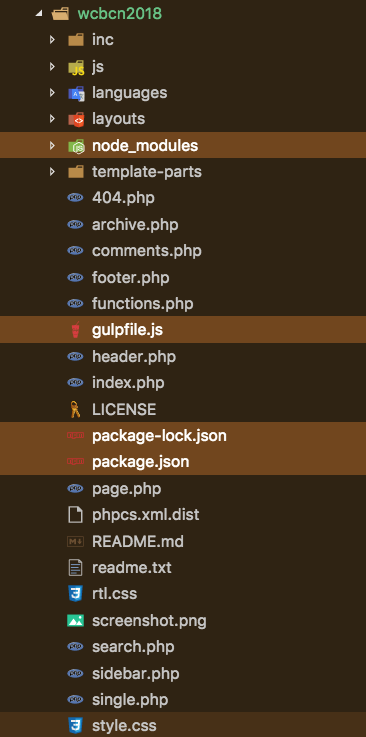This screenshot has width=366, height=737.
Task: Click the CSS3 icon beside rtl.css
Action: click(76, 594)
